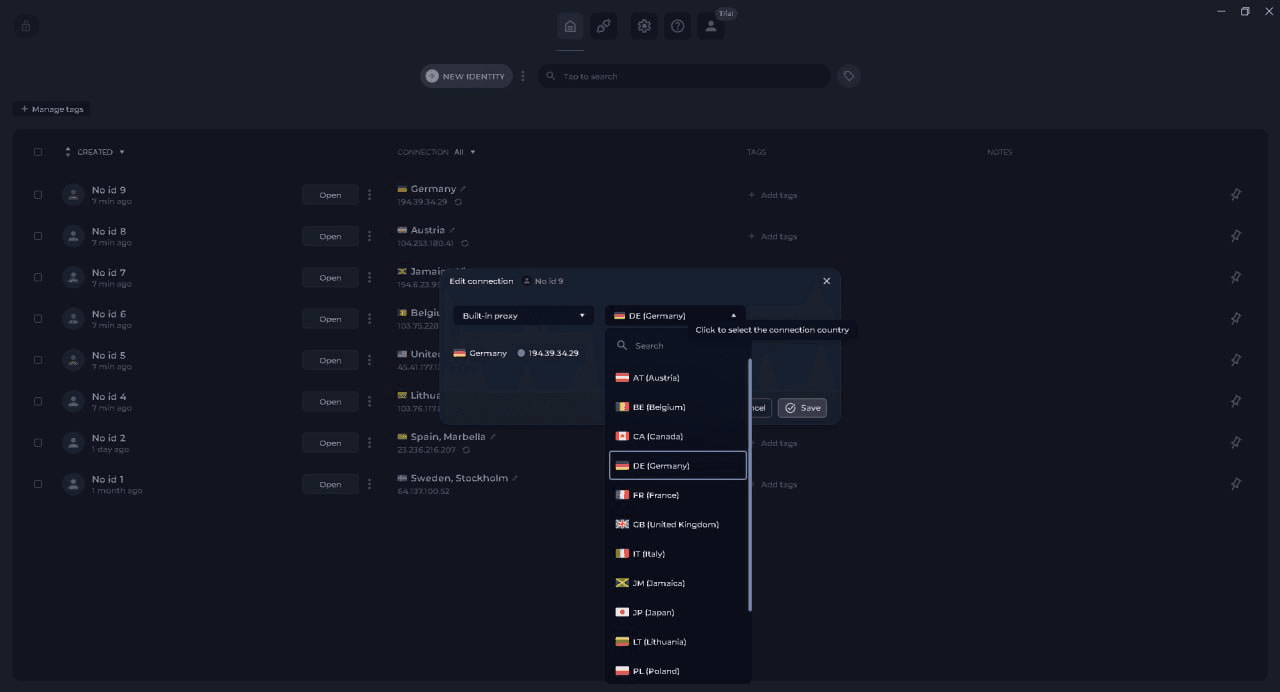The height and width of the screenshot is (692, 1280).
Task: Click the lock icon in top-left corner
Action: coord(26,26)
